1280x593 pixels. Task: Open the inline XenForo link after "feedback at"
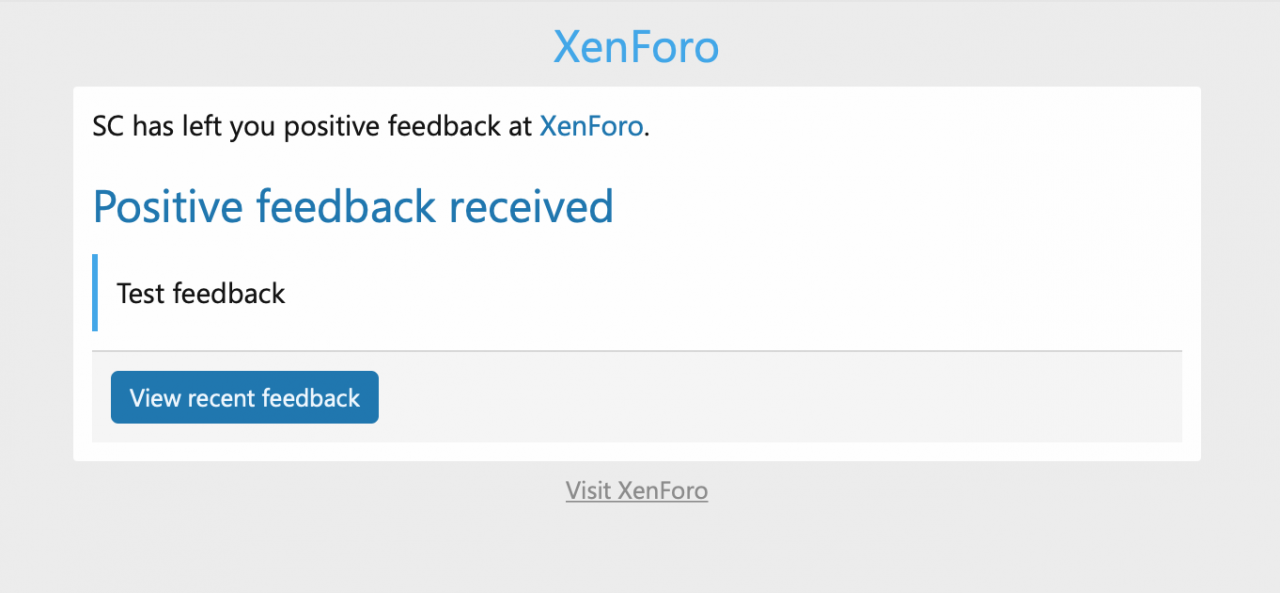[591, 127]
